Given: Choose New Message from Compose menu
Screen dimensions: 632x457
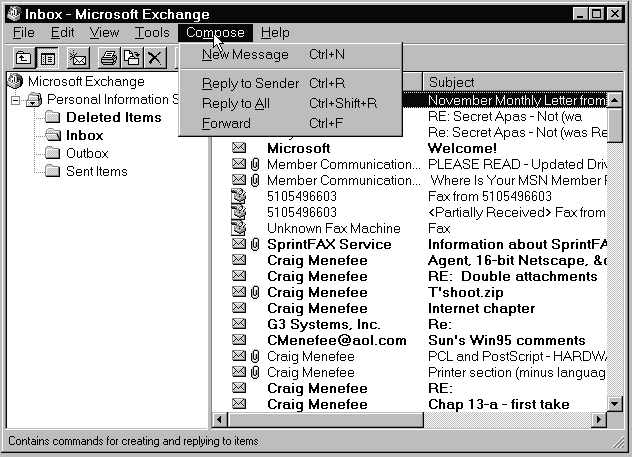Looking at the screenshot, I should pos(245,55).
